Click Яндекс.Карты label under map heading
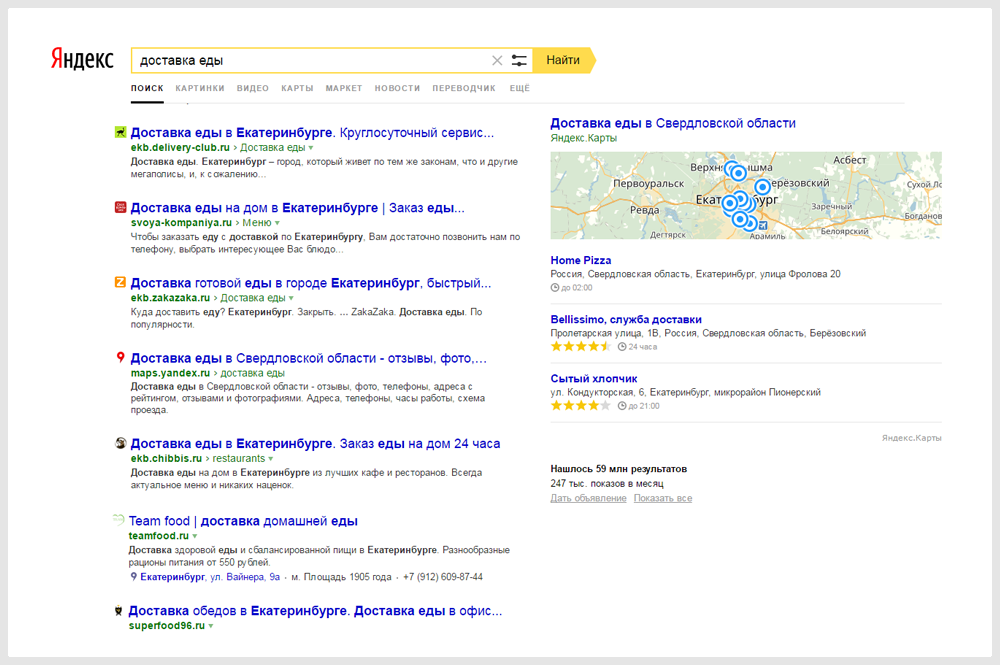The image size is (1000, 665). (584, 138)
